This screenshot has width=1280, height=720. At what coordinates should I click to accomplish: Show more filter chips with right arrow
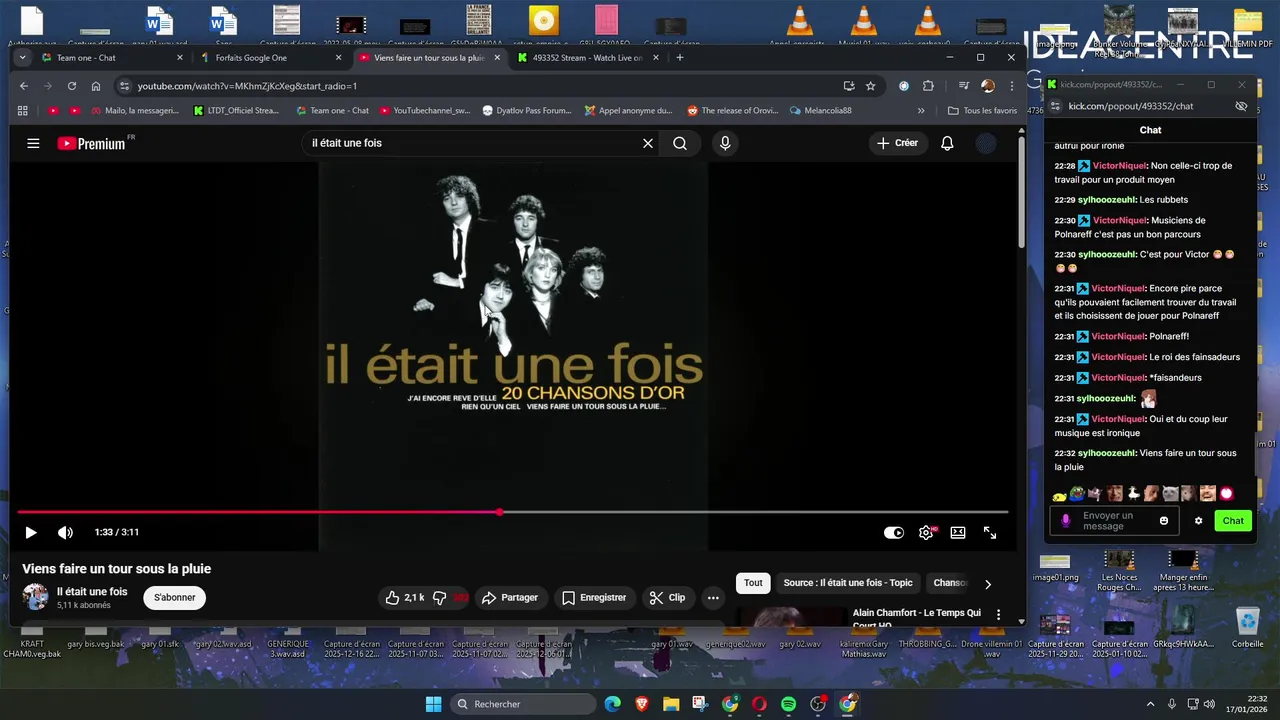pyautogui.click(x=988, y=584)
